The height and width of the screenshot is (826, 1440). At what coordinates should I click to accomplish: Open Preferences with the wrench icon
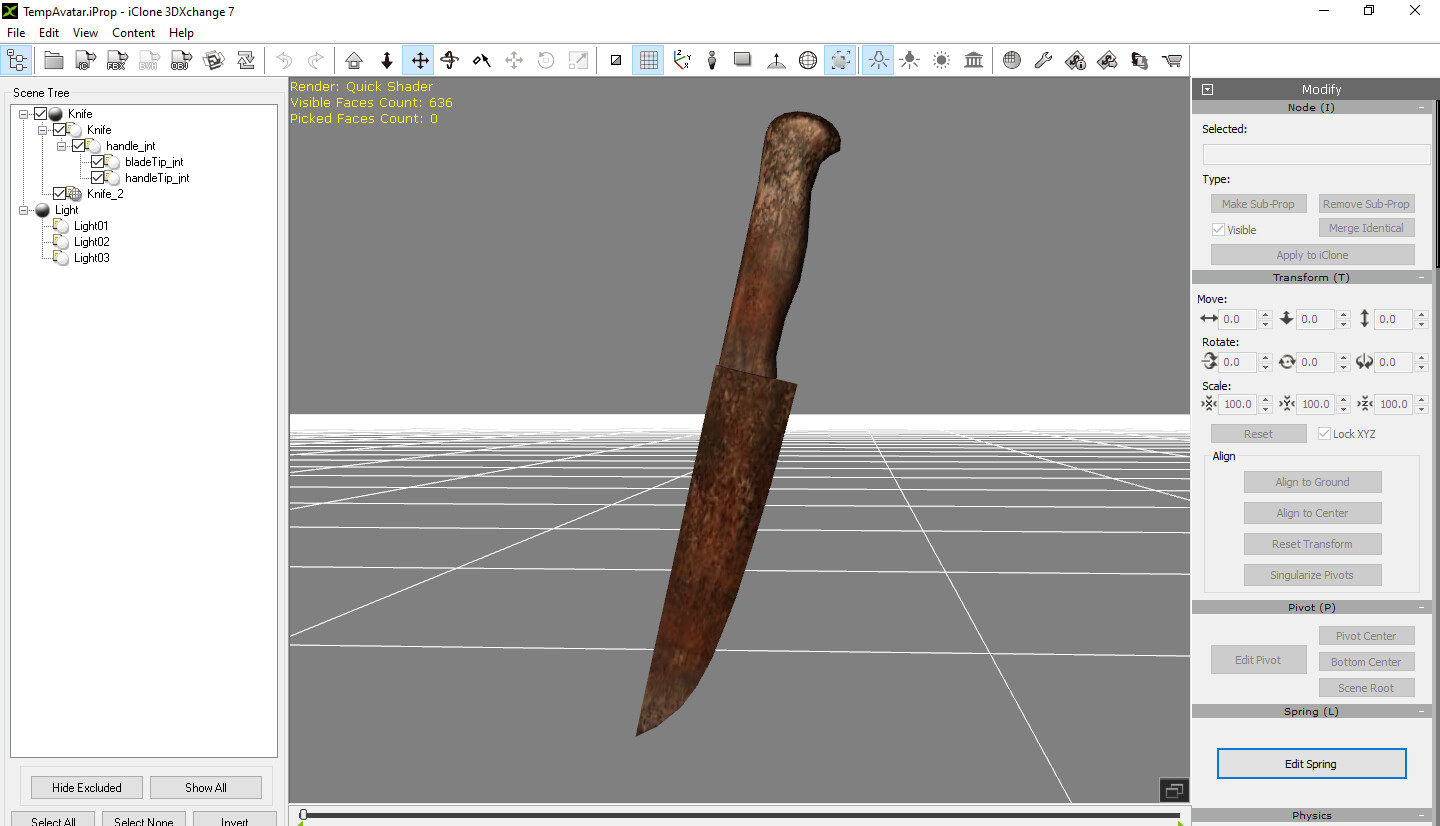coord(1043,60)
